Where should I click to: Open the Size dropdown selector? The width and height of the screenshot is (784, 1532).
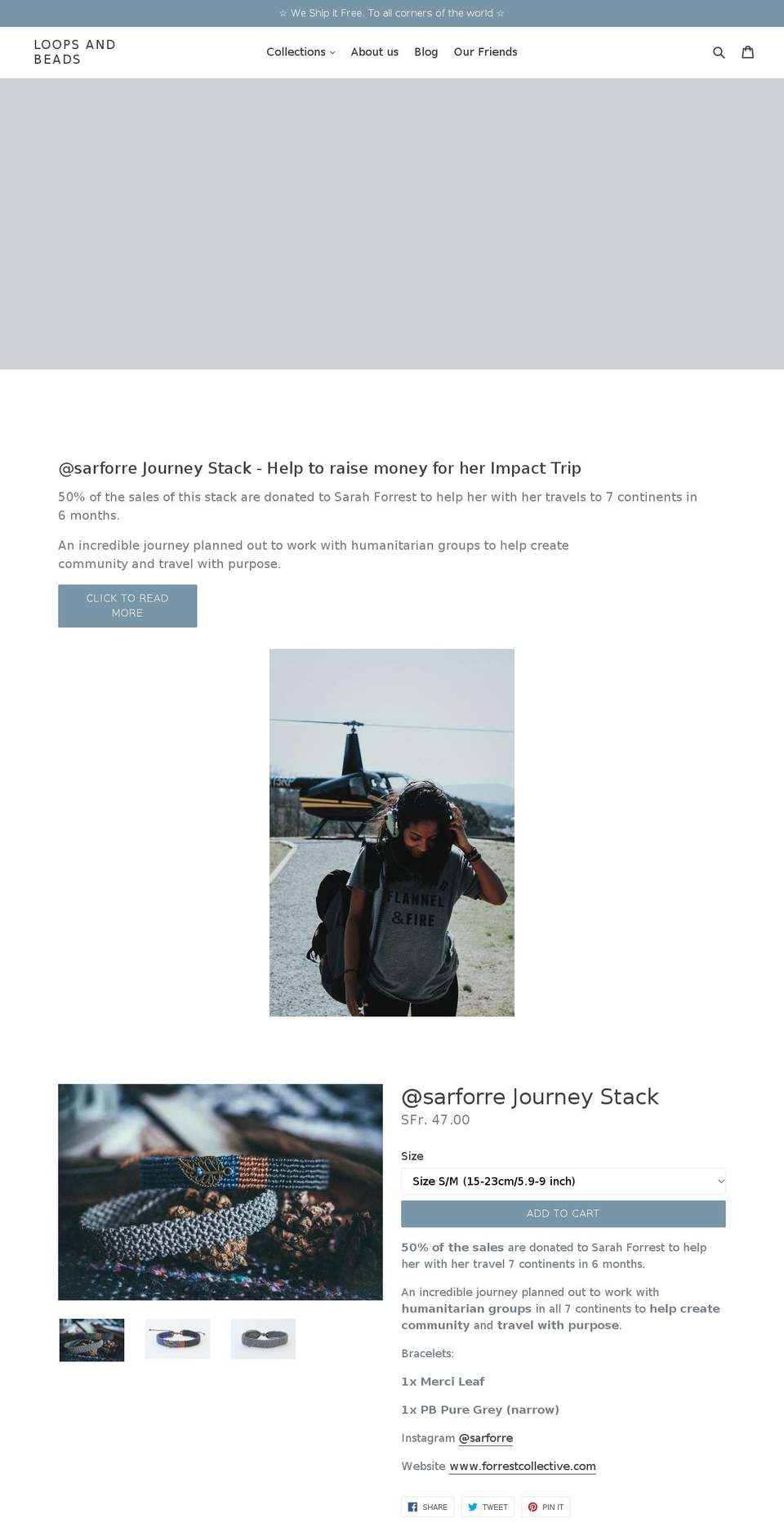pyautogui.click(x=563, y=1181)
